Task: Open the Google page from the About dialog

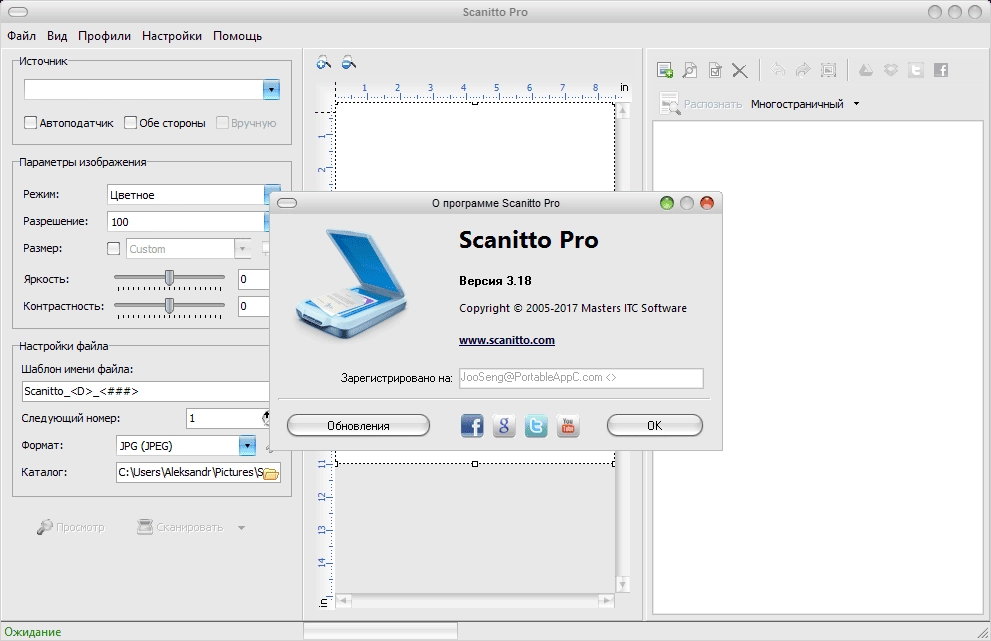Action: tap(504, 426)
